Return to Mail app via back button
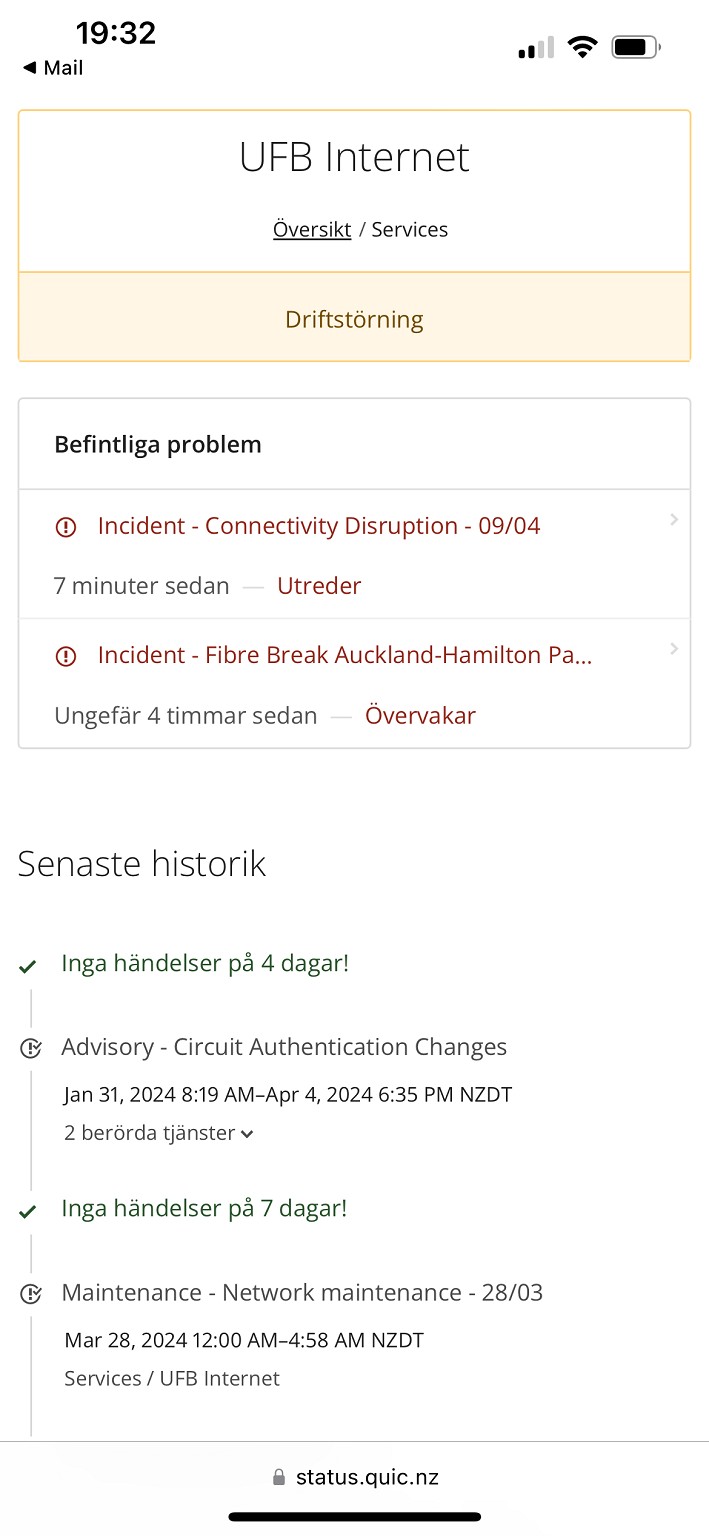The image size is (709, 1536). tap(53, 68)
